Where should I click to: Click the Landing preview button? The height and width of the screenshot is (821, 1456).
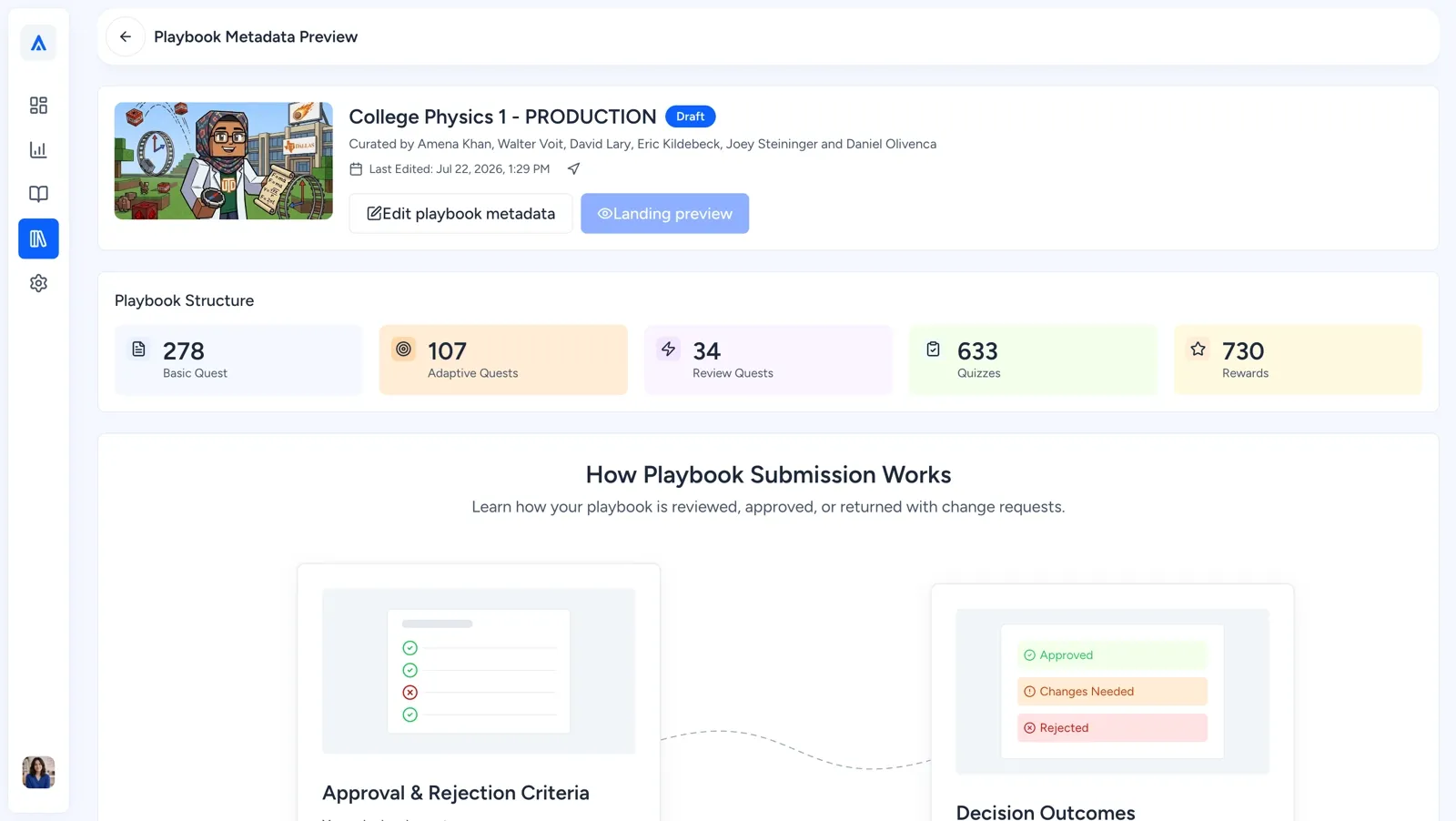point(664,213)
